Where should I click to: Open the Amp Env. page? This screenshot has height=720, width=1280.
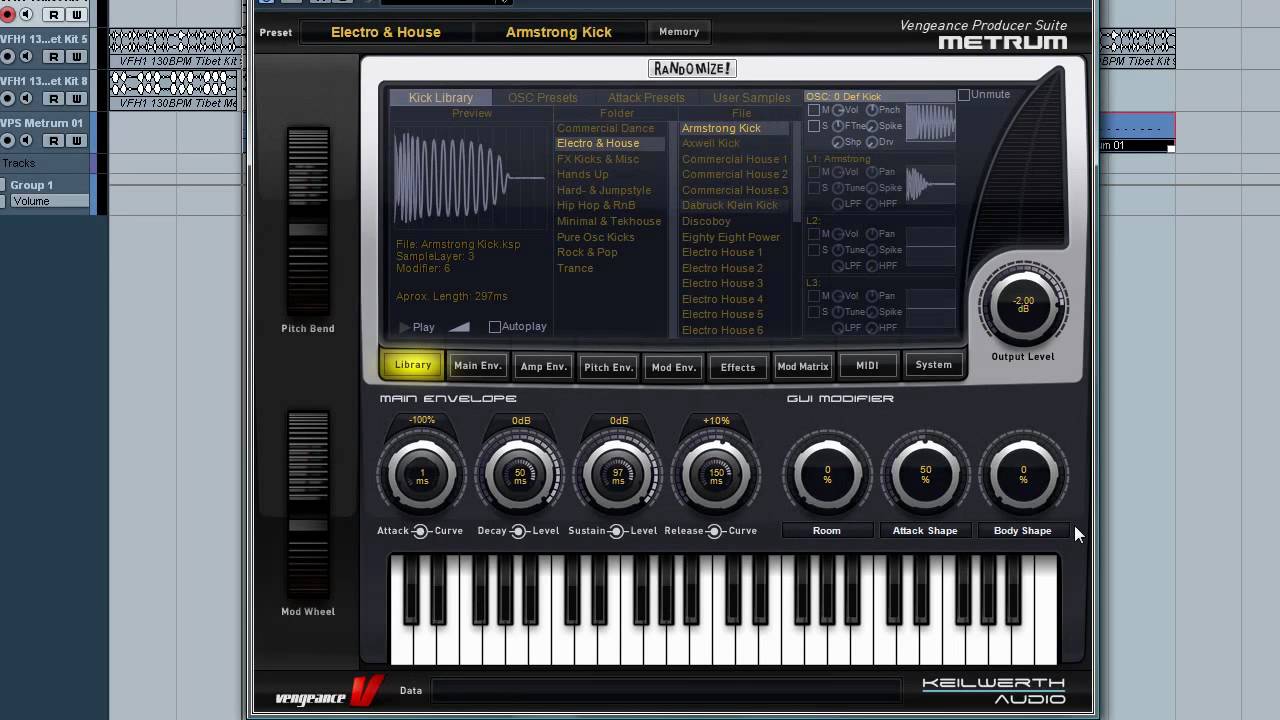pos(543,366)
